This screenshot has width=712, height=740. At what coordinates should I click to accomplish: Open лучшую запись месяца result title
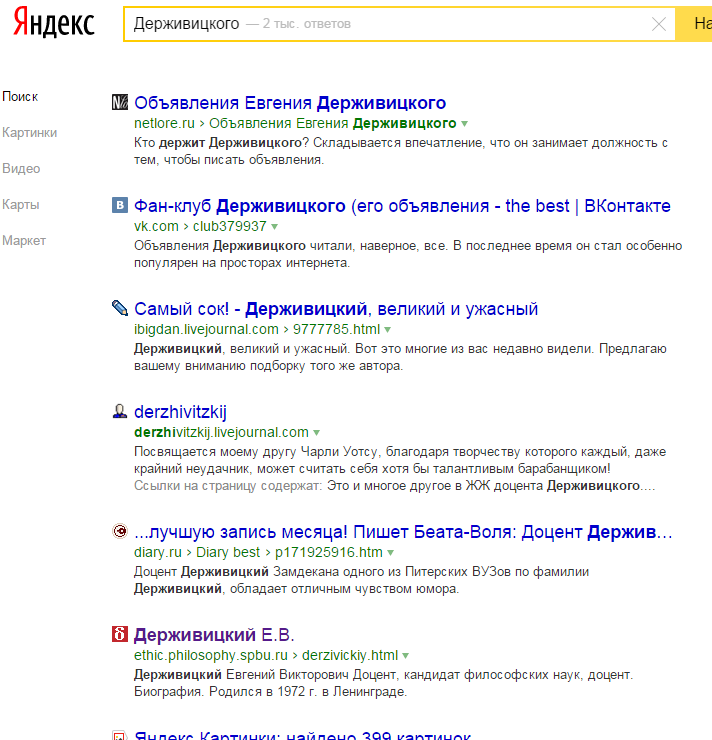[403, 532]
